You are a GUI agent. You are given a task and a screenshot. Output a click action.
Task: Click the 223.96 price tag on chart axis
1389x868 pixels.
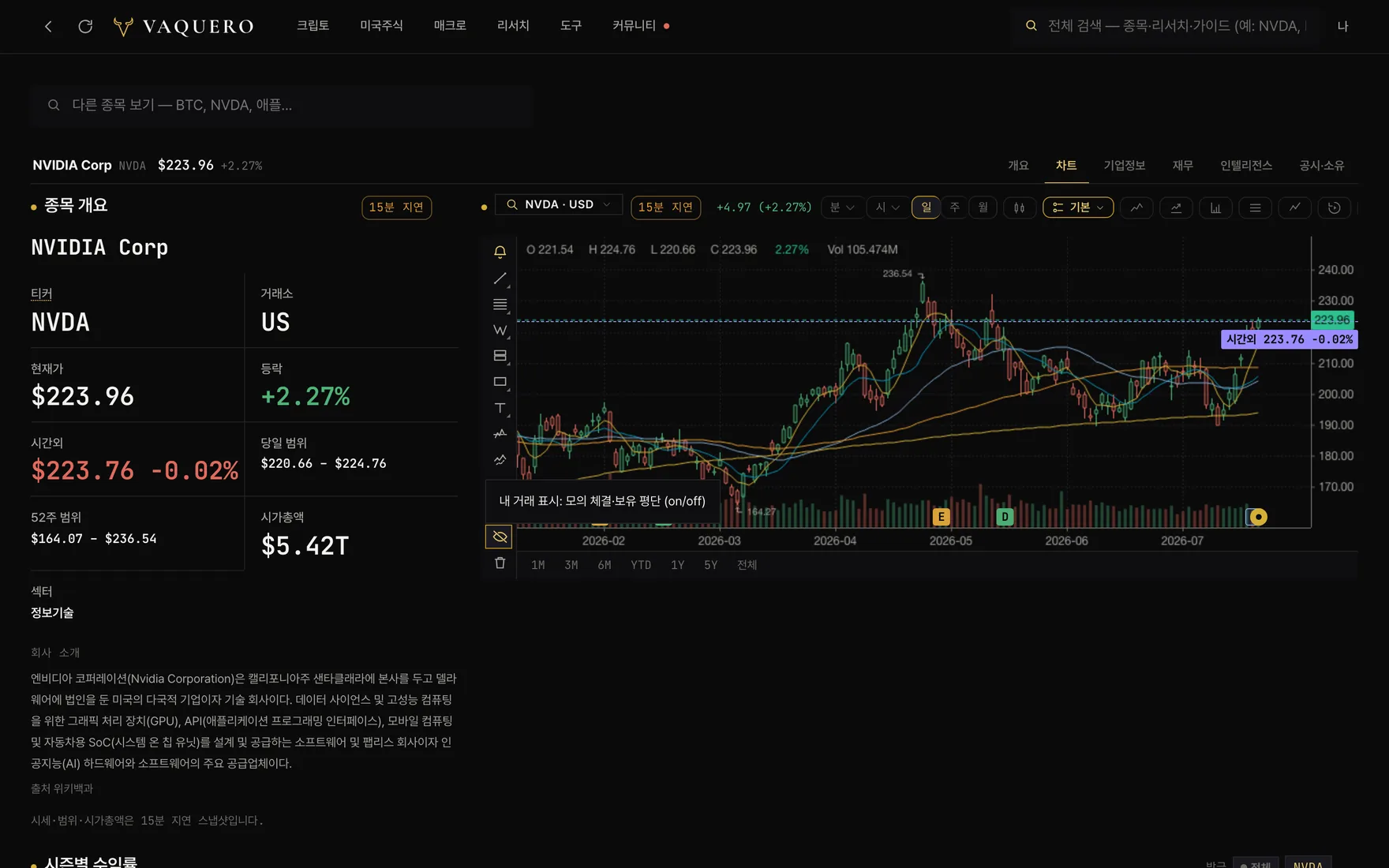click(x=1332, y=320)
